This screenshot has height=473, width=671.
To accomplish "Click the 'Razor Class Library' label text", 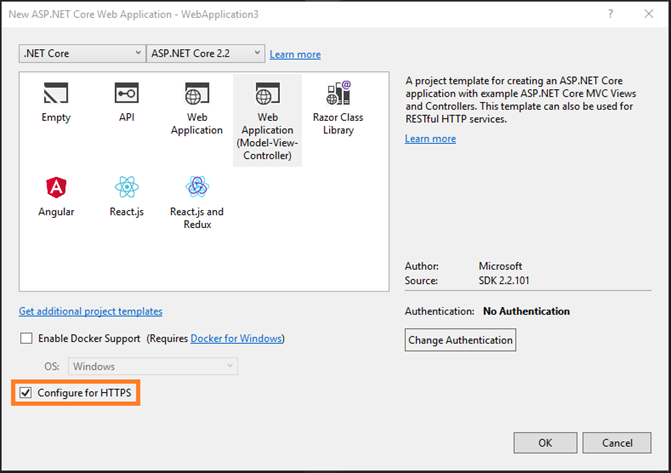I will pos(338,123).
